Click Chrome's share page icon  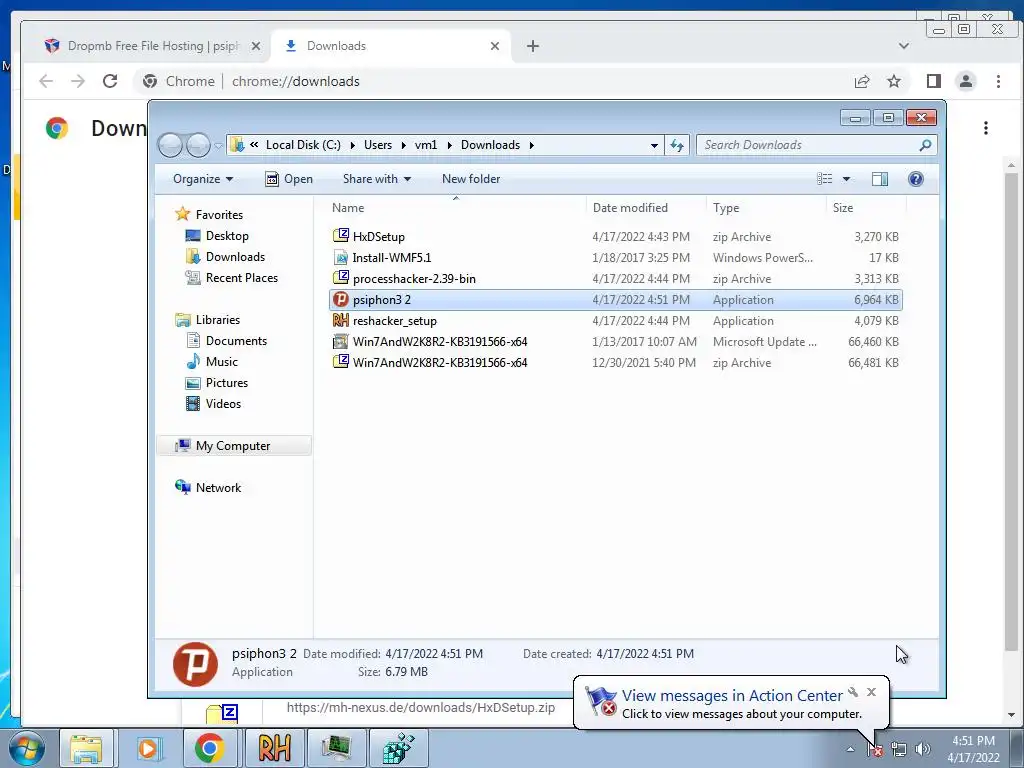click(862, 81)
